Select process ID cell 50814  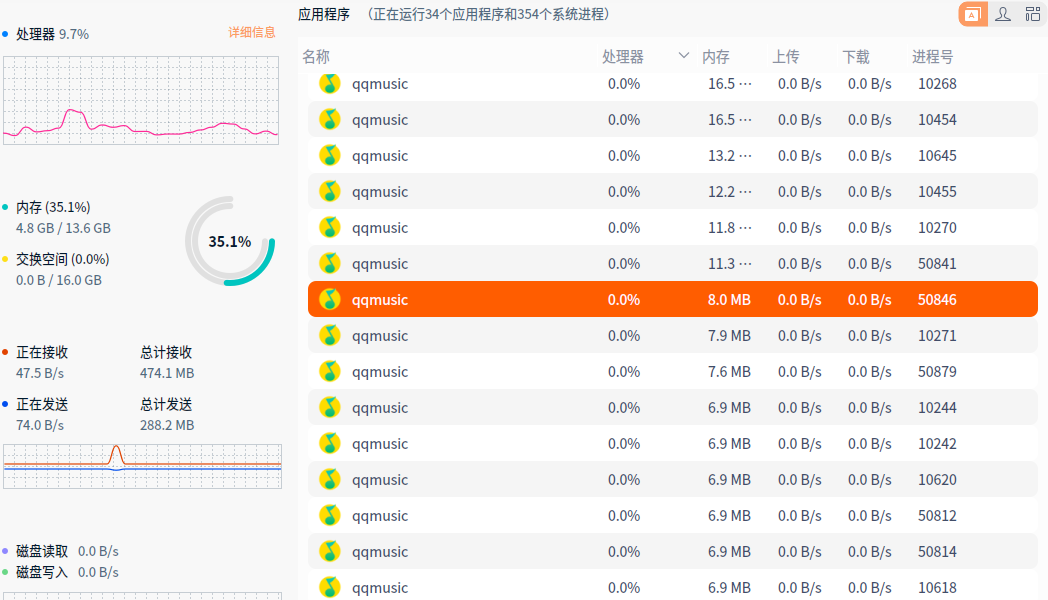click(x=937, y=552)
